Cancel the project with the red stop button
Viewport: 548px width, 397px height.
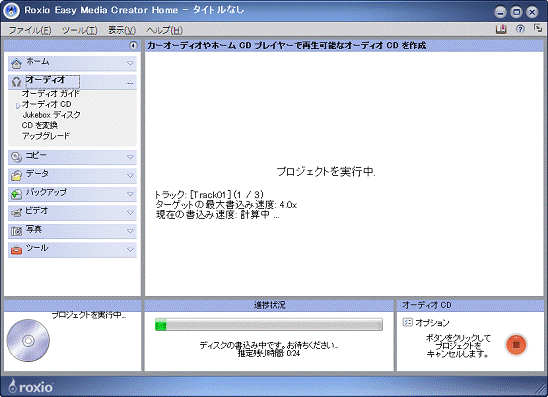516,345
